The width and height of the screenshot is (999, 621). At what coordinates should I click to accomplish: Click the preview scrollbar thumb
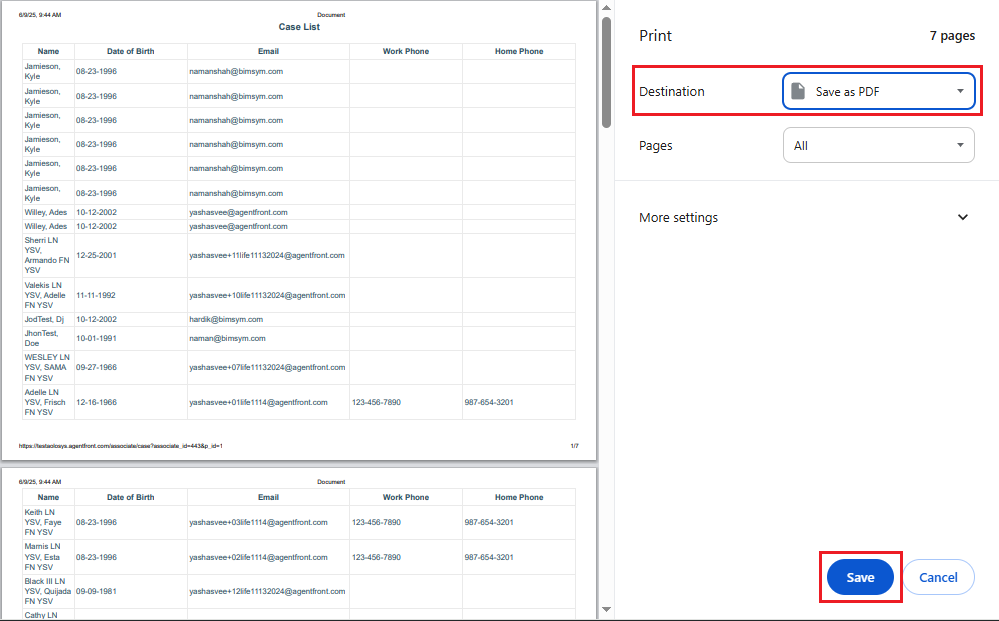tap(606, 72)
